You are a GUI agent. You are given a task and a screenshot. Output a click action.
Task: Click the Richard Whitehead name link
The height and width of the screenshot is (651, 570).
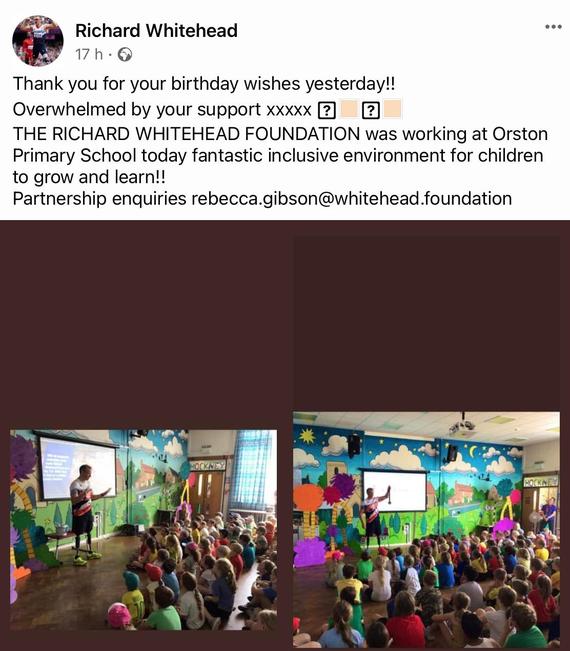coord(157,31)
